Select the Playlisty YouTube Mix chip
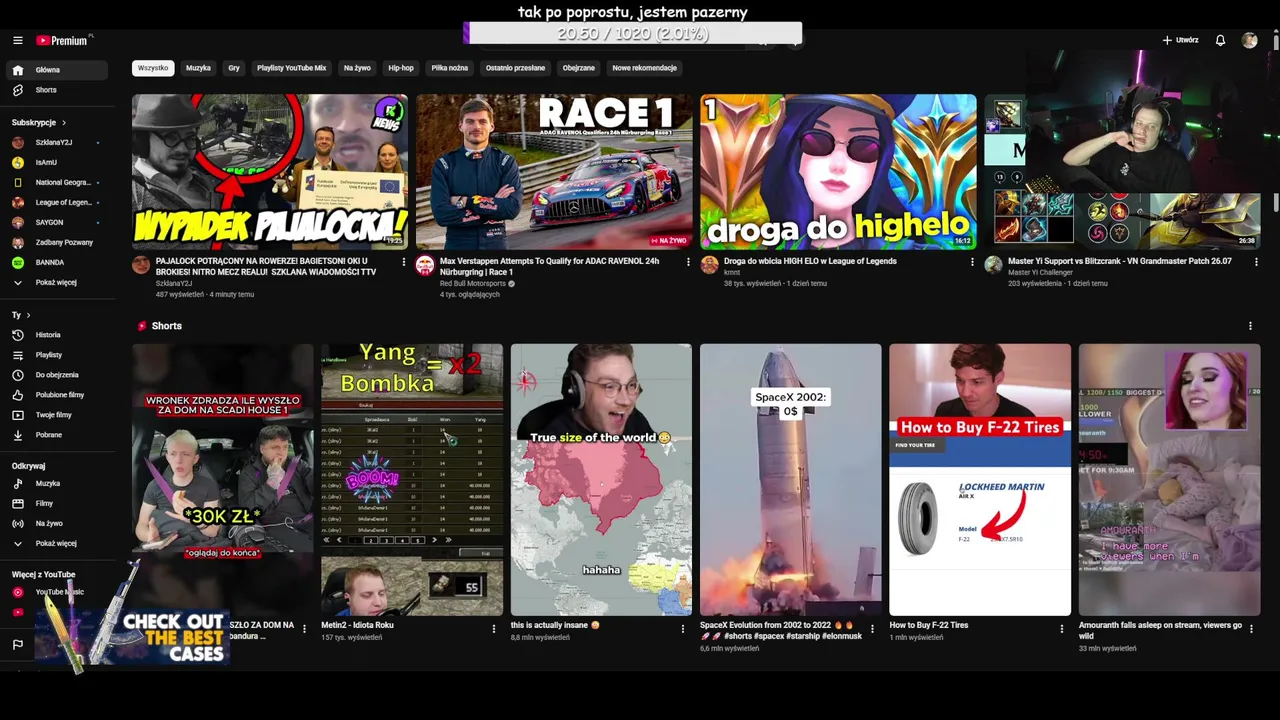The image size is (1280, 720). coord(291,68)
